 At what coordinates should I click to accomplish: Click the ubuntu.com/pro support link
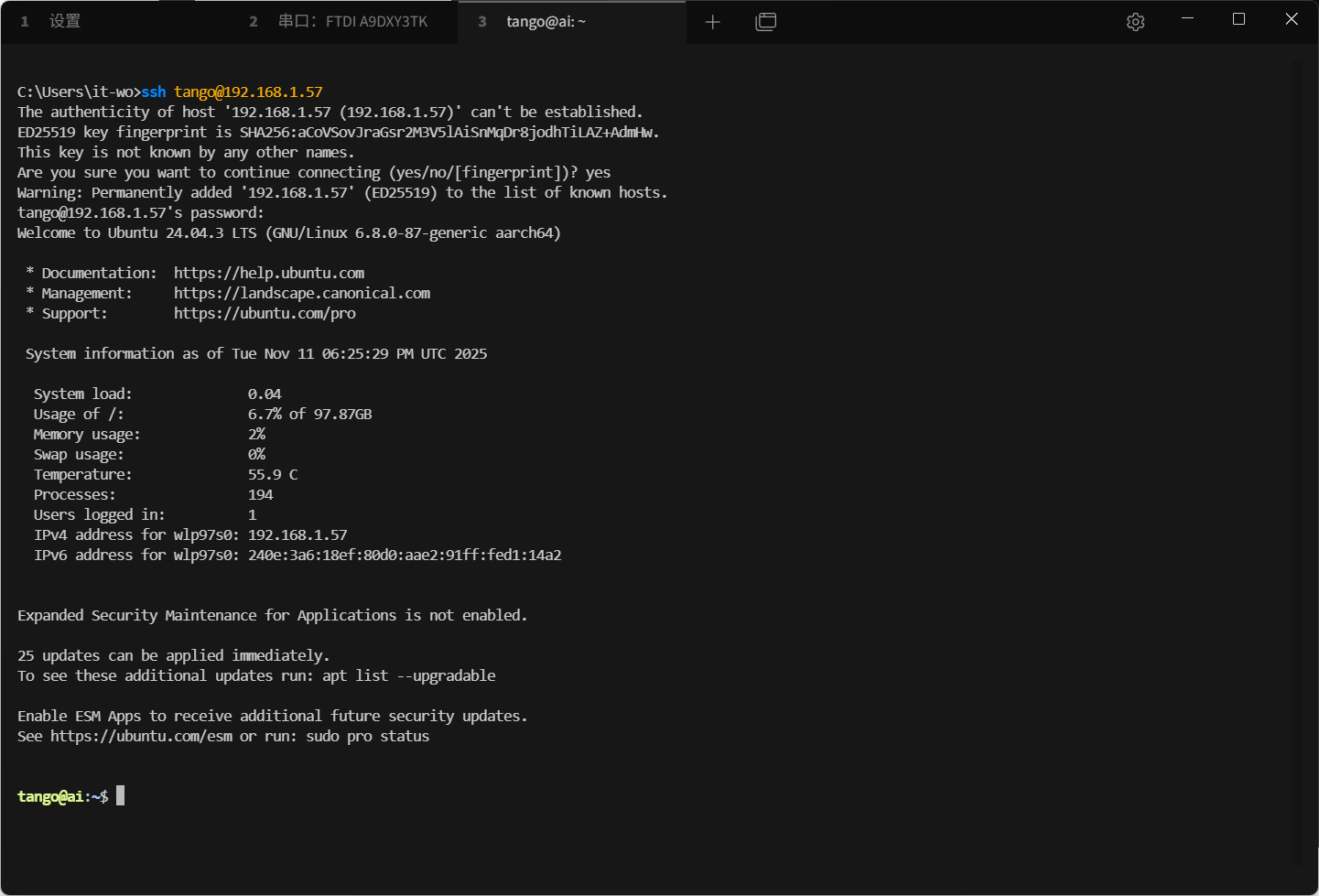click(265, 313)
